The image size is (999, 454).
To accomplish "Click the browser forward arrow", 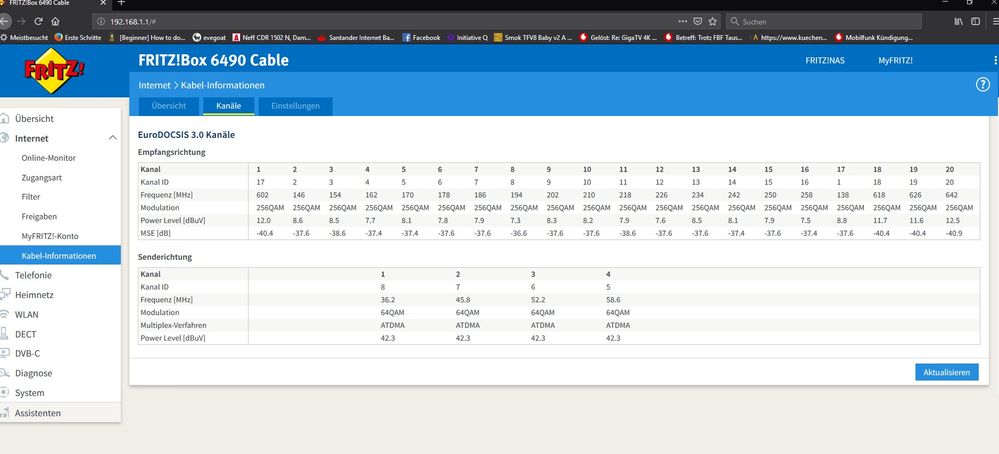I will [22, 21].
